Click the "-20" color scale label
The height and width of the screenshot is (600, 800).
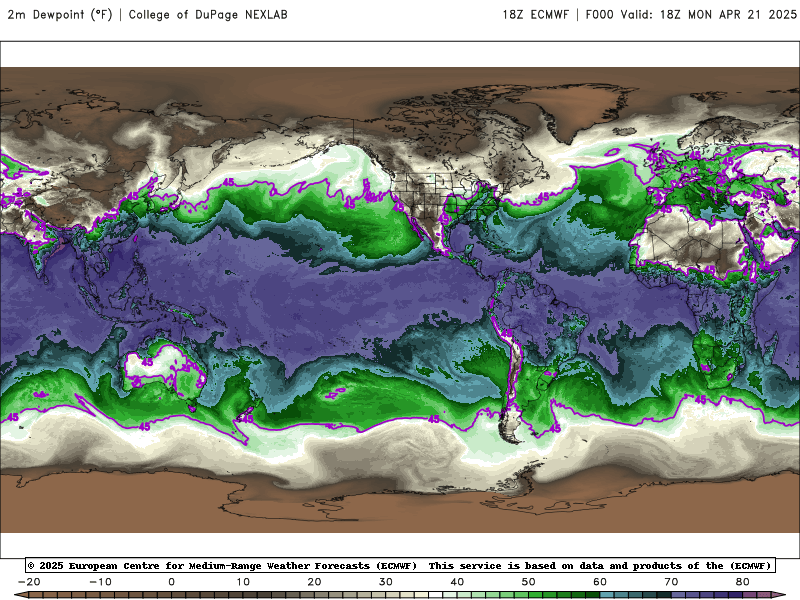click(x=29, y=582)
